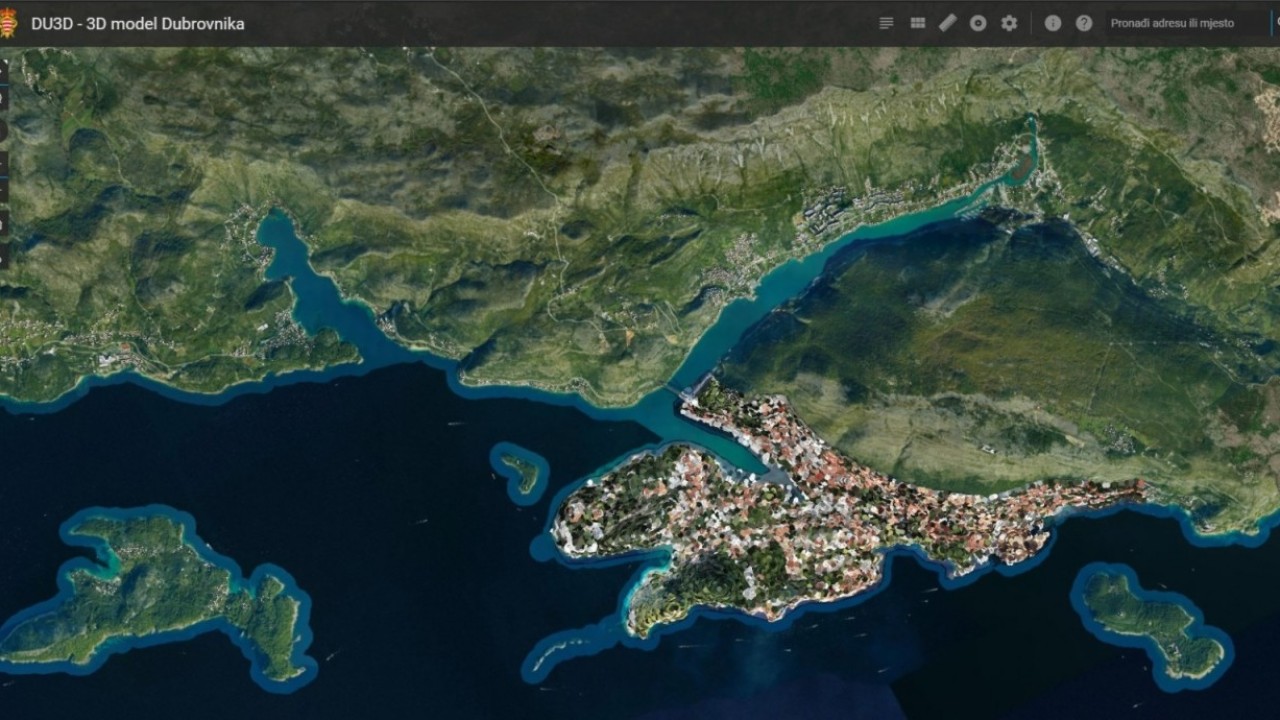Open the help question mark icon
The width and height of the screenshot is (1280, 720).
click(x=1084, y=23)
